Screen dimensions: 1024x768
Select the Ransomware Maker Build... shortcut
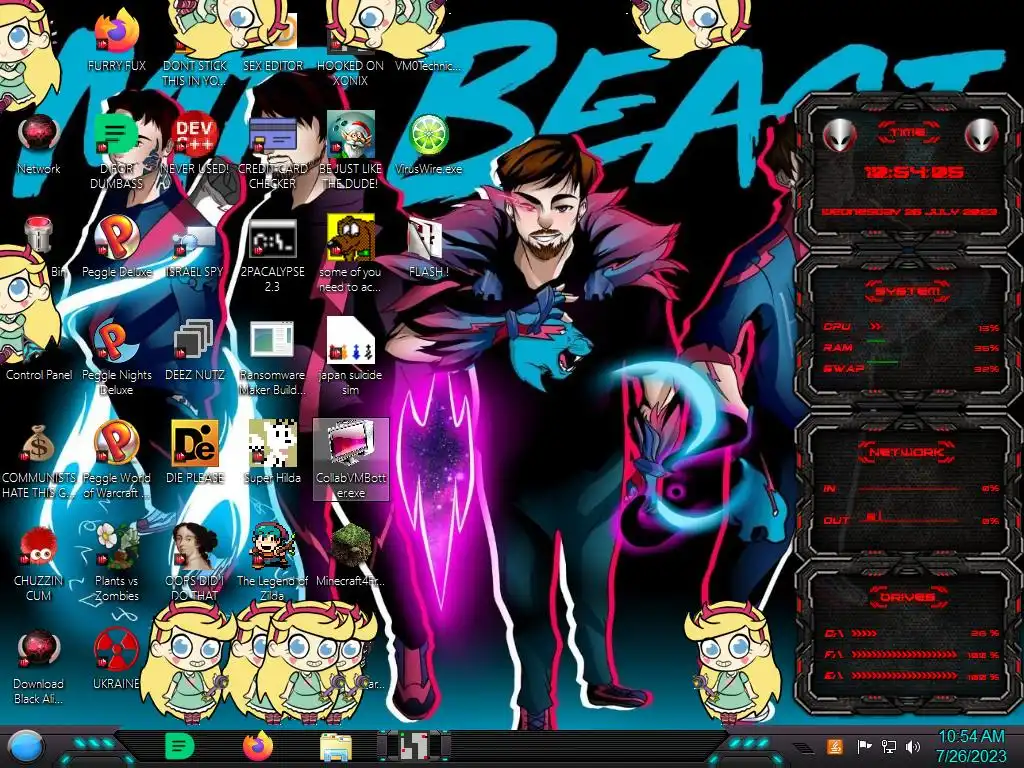[272, 340]
